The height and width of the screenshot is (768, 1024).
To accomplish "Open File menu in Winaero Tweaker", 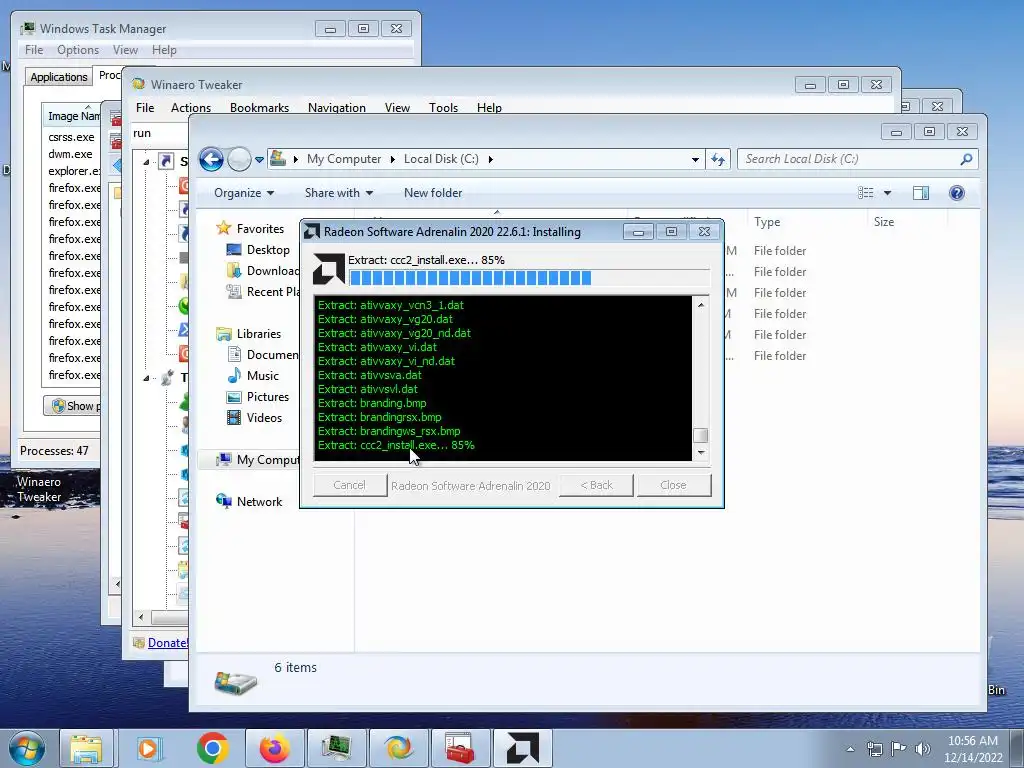I will pyautogui.click(x=145, y=108).
